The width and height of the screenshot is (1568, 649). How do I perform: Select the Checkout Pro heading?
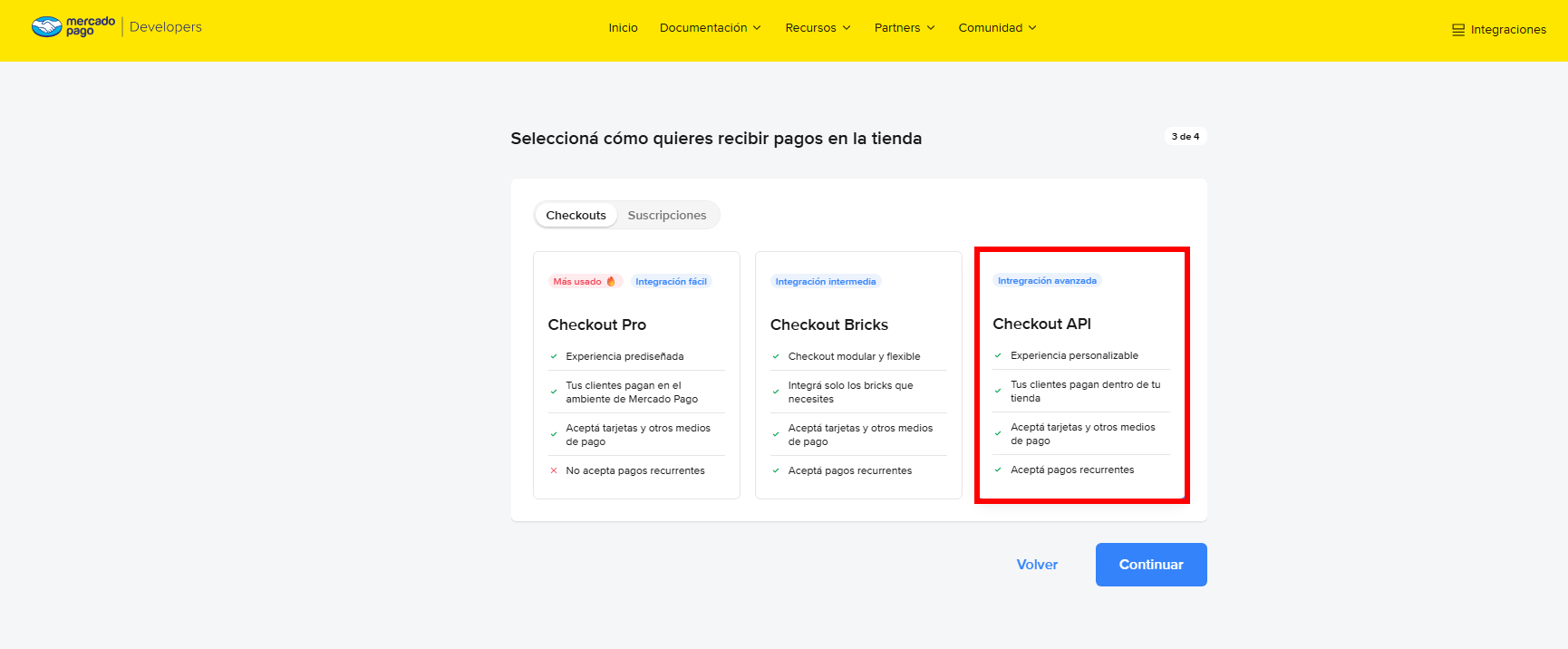click(597, 324)
